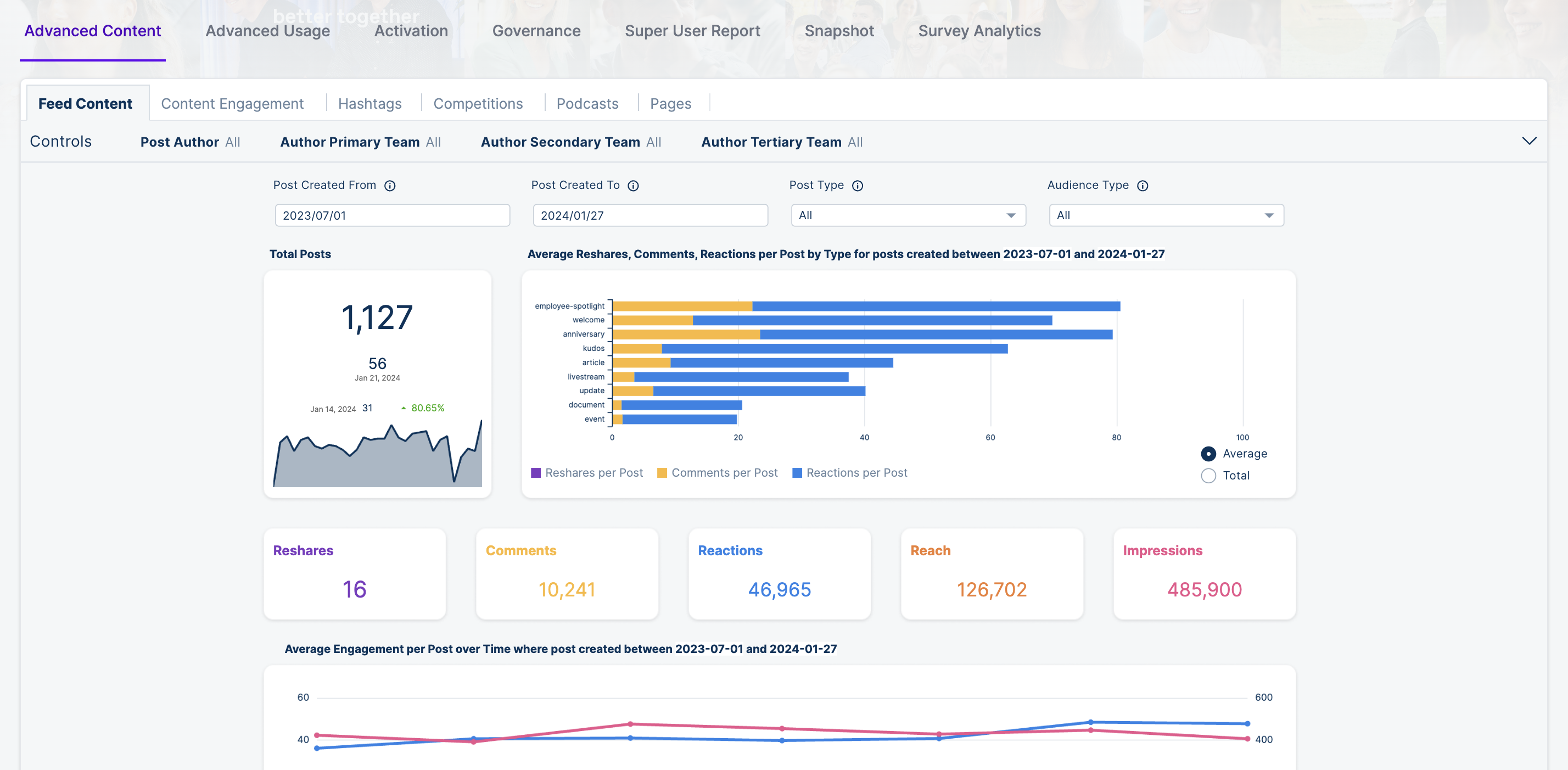Switch to the Content Engagement tab
Screen dimensions: 1568x770
click(x=232, y=103)
